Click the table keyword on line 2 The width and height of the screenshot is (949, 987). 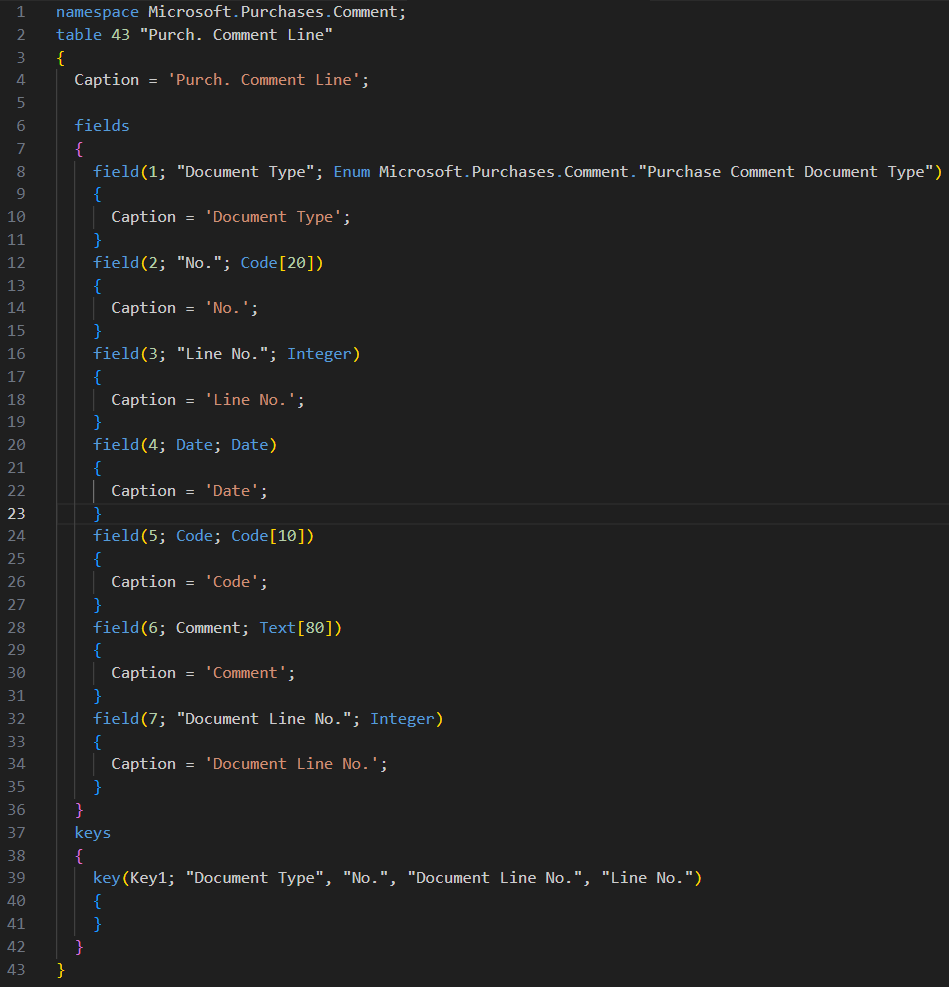click(x=79, y=35)
